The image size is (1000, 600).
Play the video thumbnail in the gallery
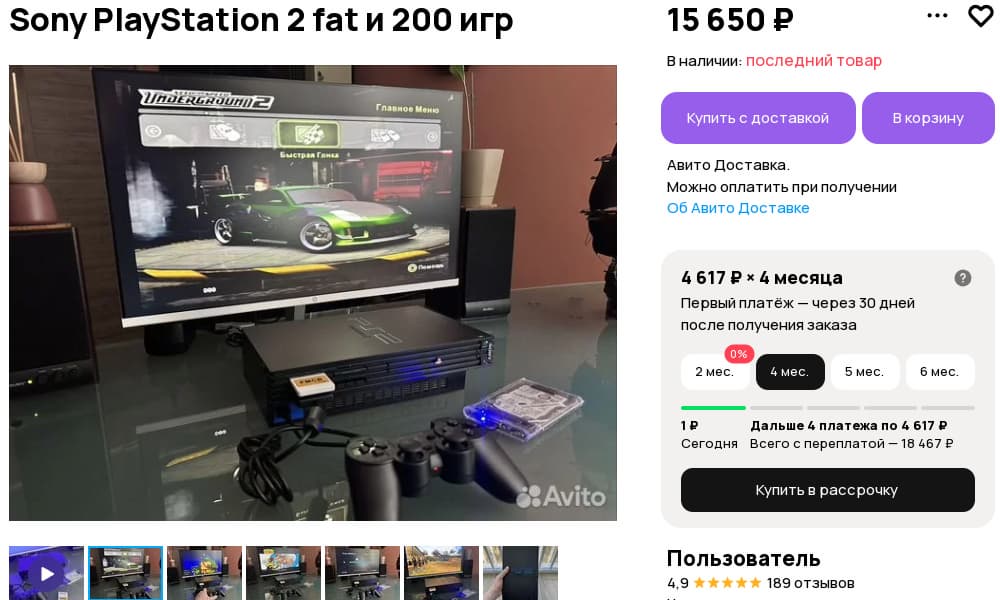47,573
